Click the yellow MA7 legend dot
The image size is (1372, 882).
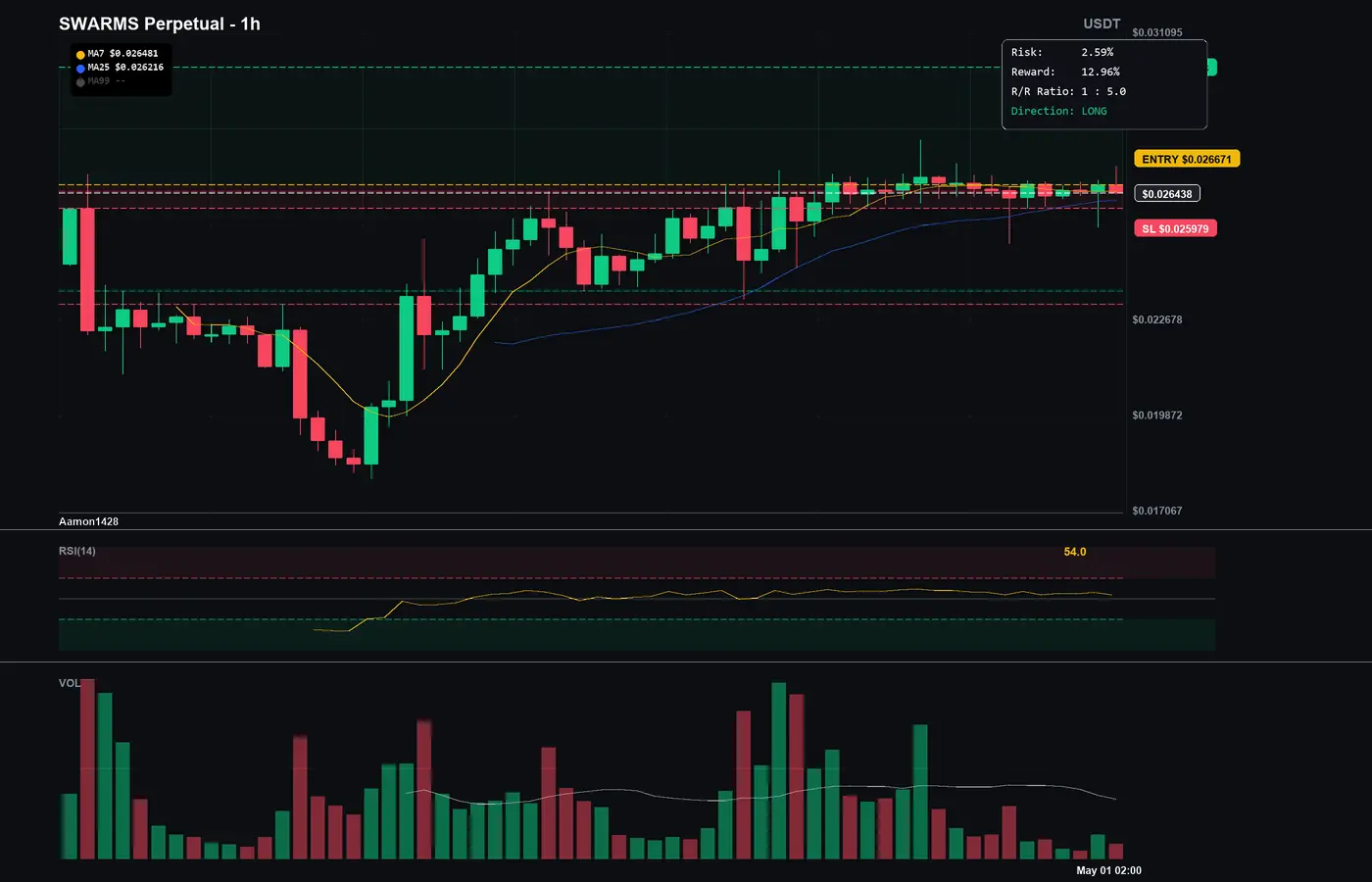point(80,55)
